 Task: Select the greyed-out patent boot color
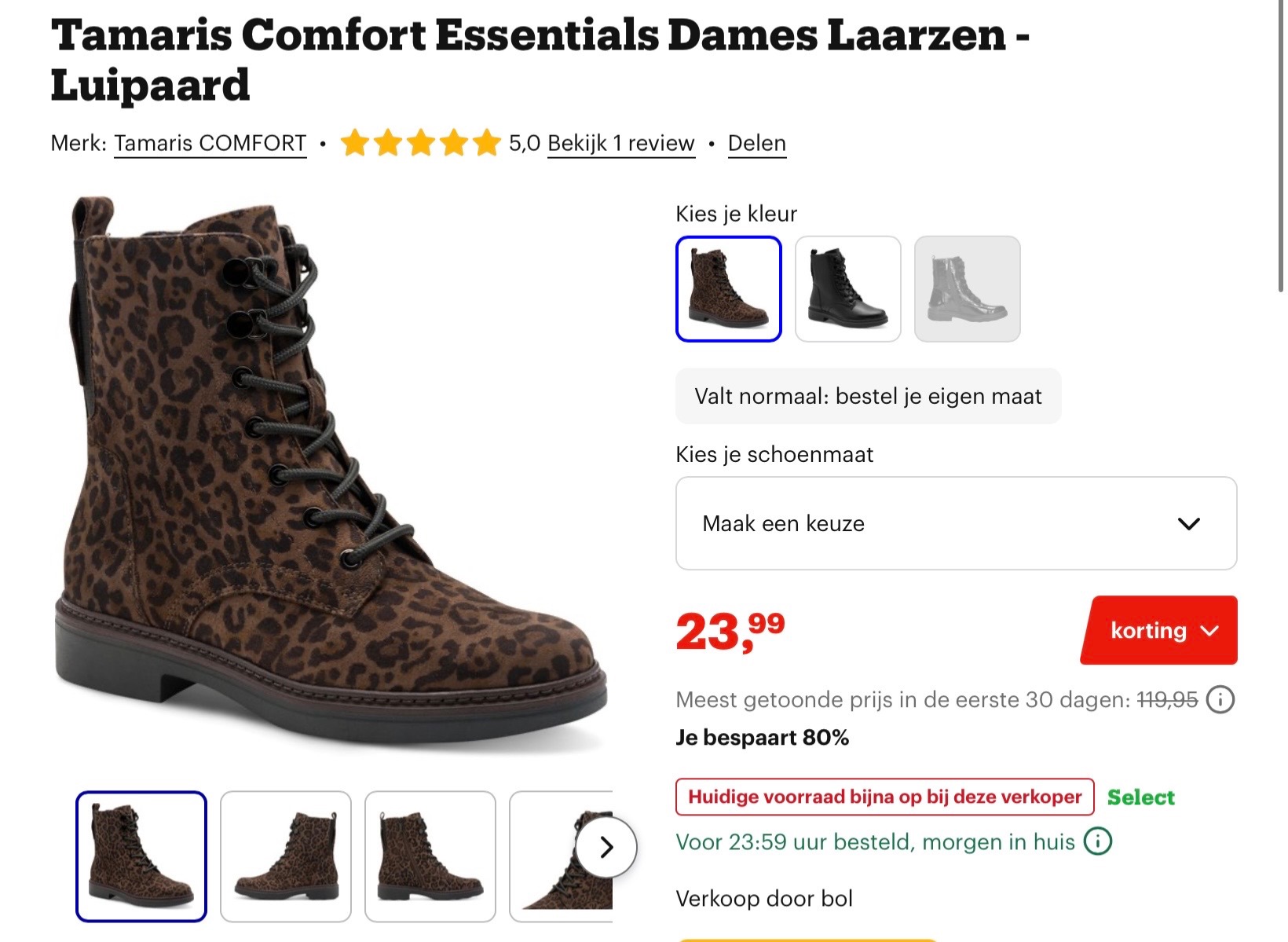967,289
